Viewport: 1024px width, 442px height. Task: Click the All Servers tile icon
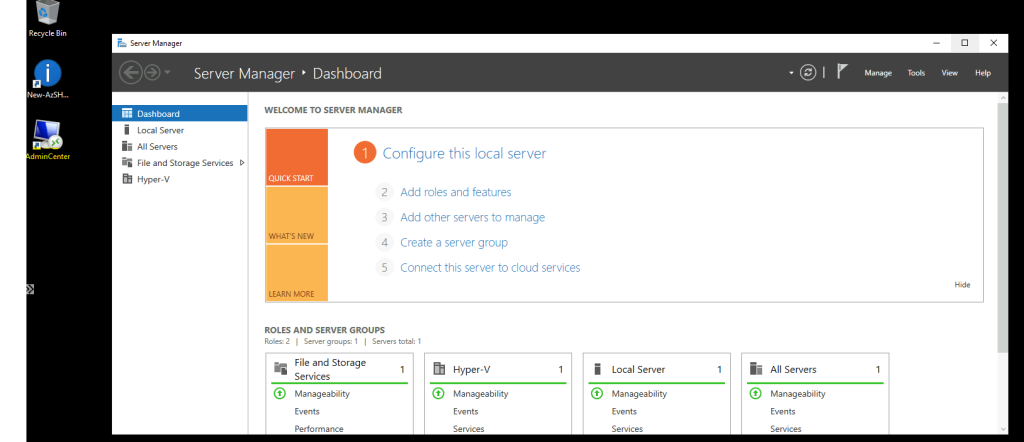pyautogui.click(x=756, y=369)
